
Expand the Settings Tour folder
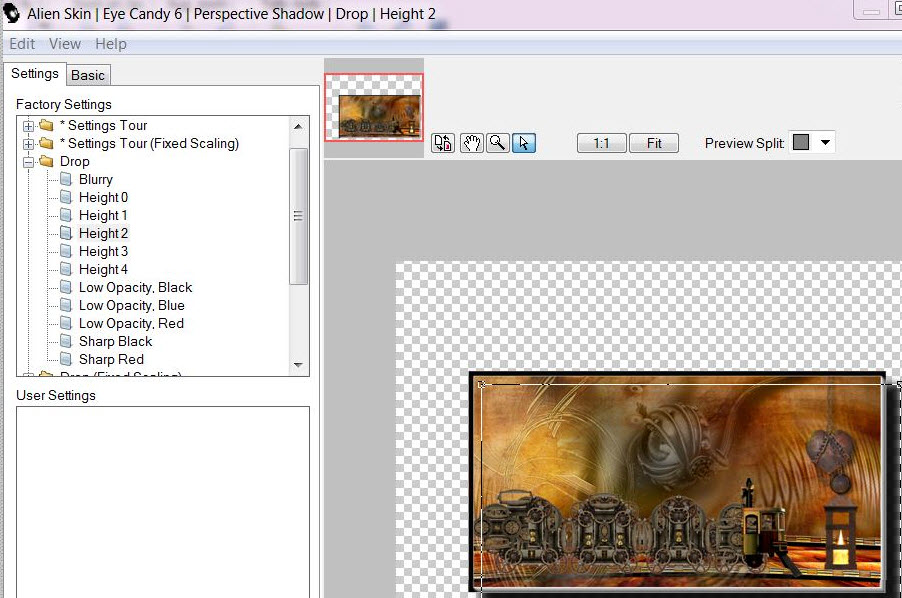[28, 125]
